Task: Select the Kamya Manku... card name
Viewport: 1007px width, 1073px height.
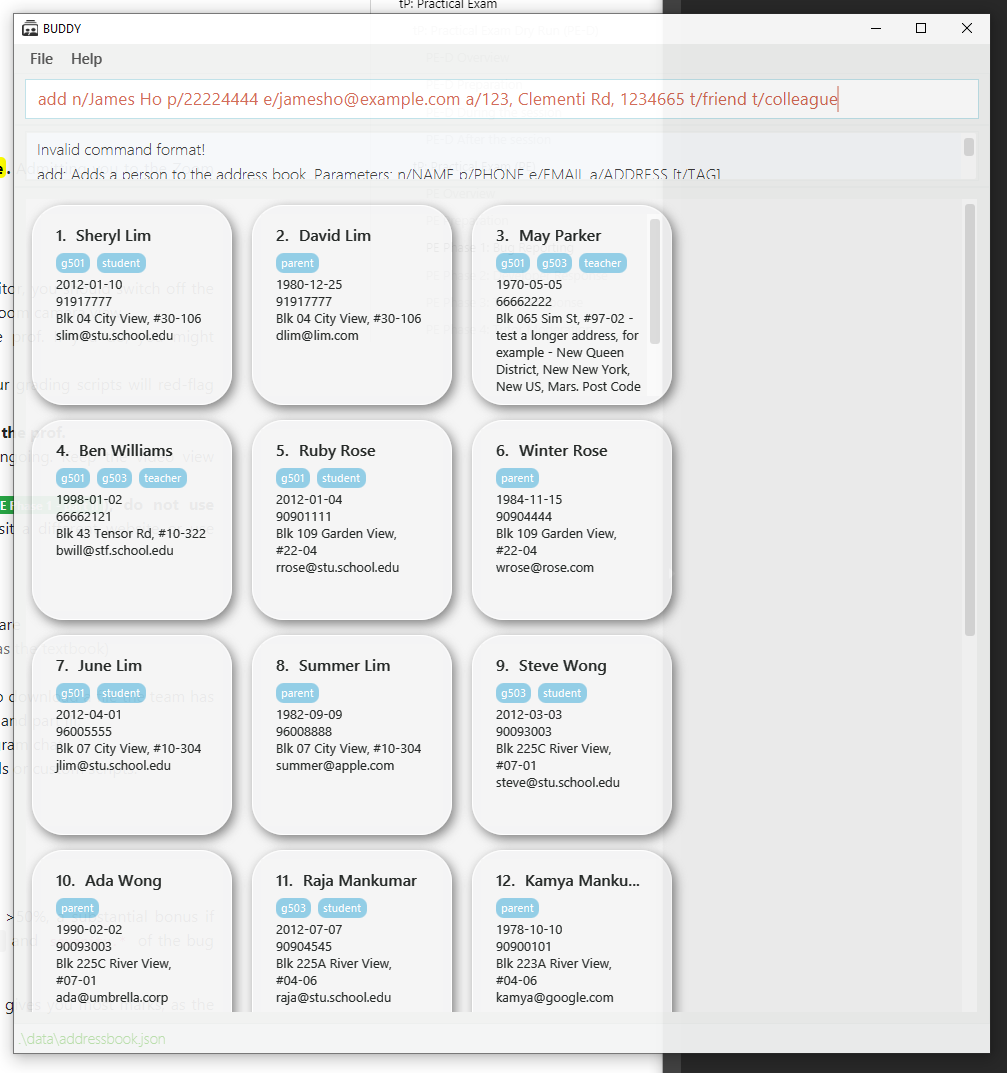Action: pos(582,880)
